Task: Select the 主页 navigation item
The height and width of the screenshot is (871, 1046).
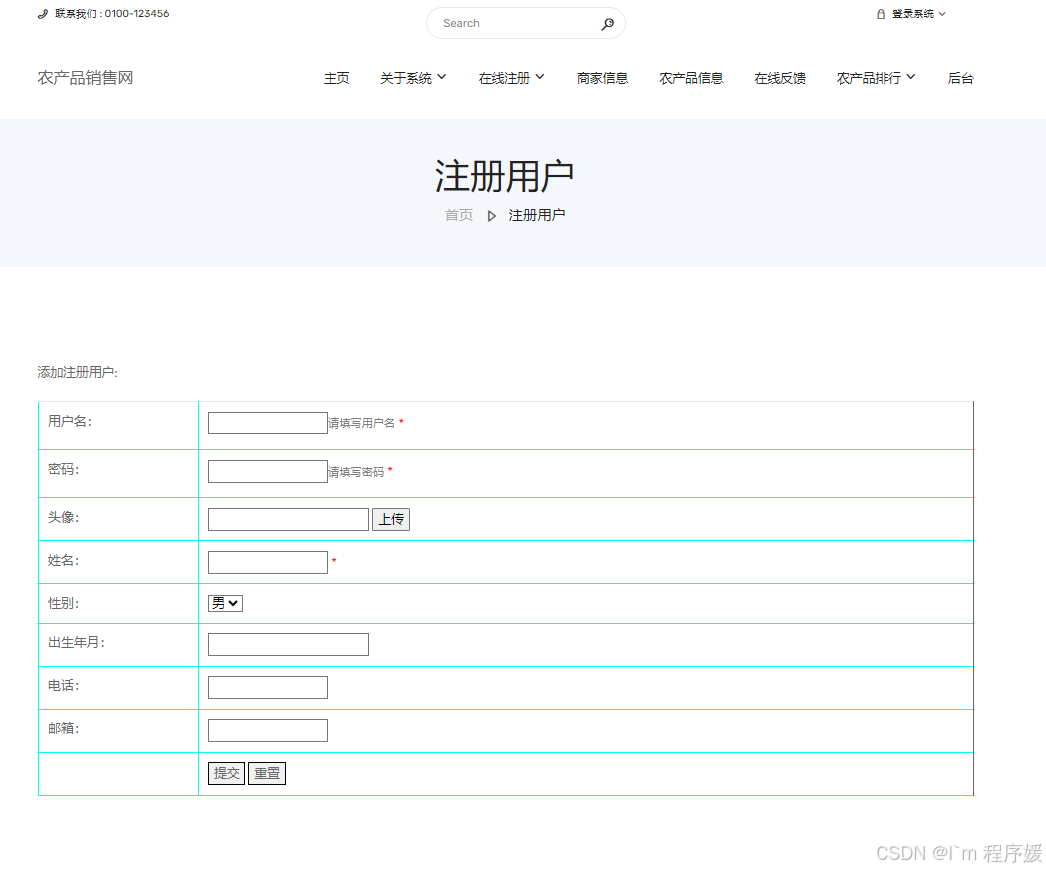Action: tap(336, 77)
